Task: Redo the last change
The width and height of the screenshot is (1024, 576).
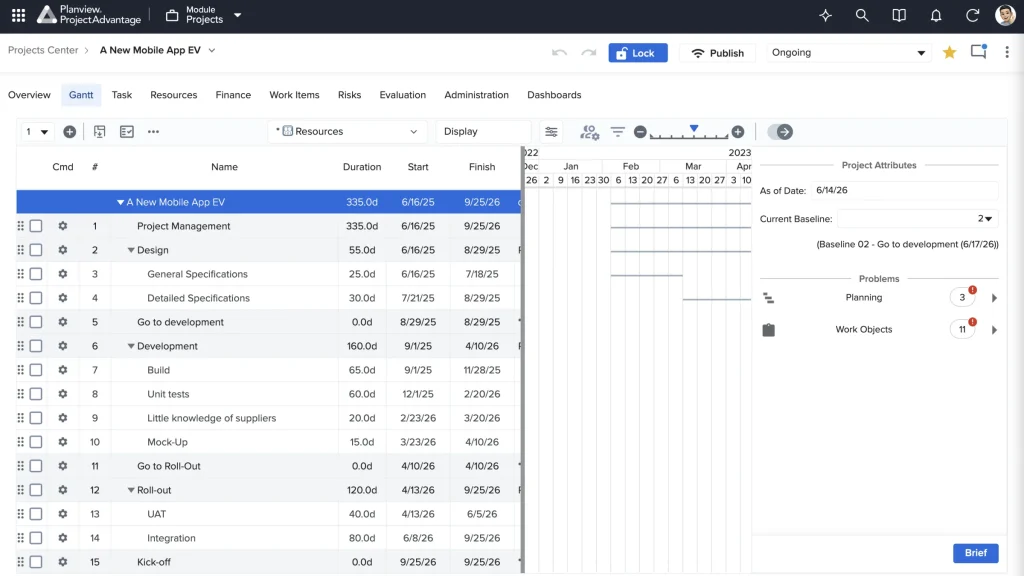Action: pos(589,53)
